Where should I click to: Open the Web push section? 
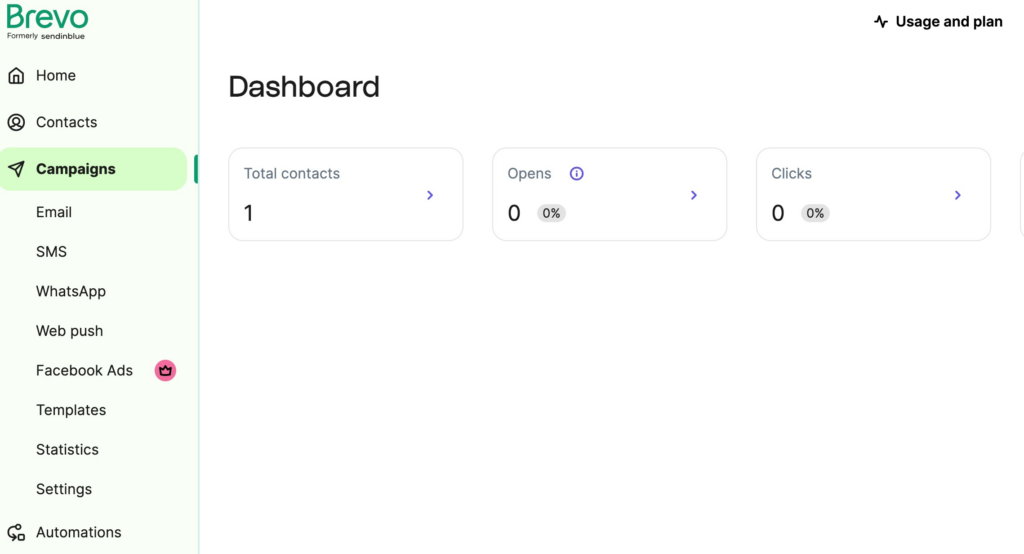coord(69,331)
